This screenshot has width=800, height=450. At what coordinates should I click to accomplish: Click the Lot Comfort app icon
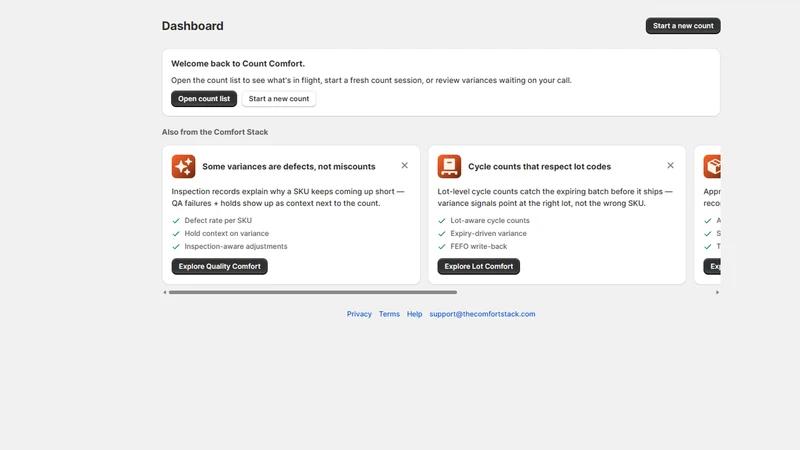click(x=449, y=166)
